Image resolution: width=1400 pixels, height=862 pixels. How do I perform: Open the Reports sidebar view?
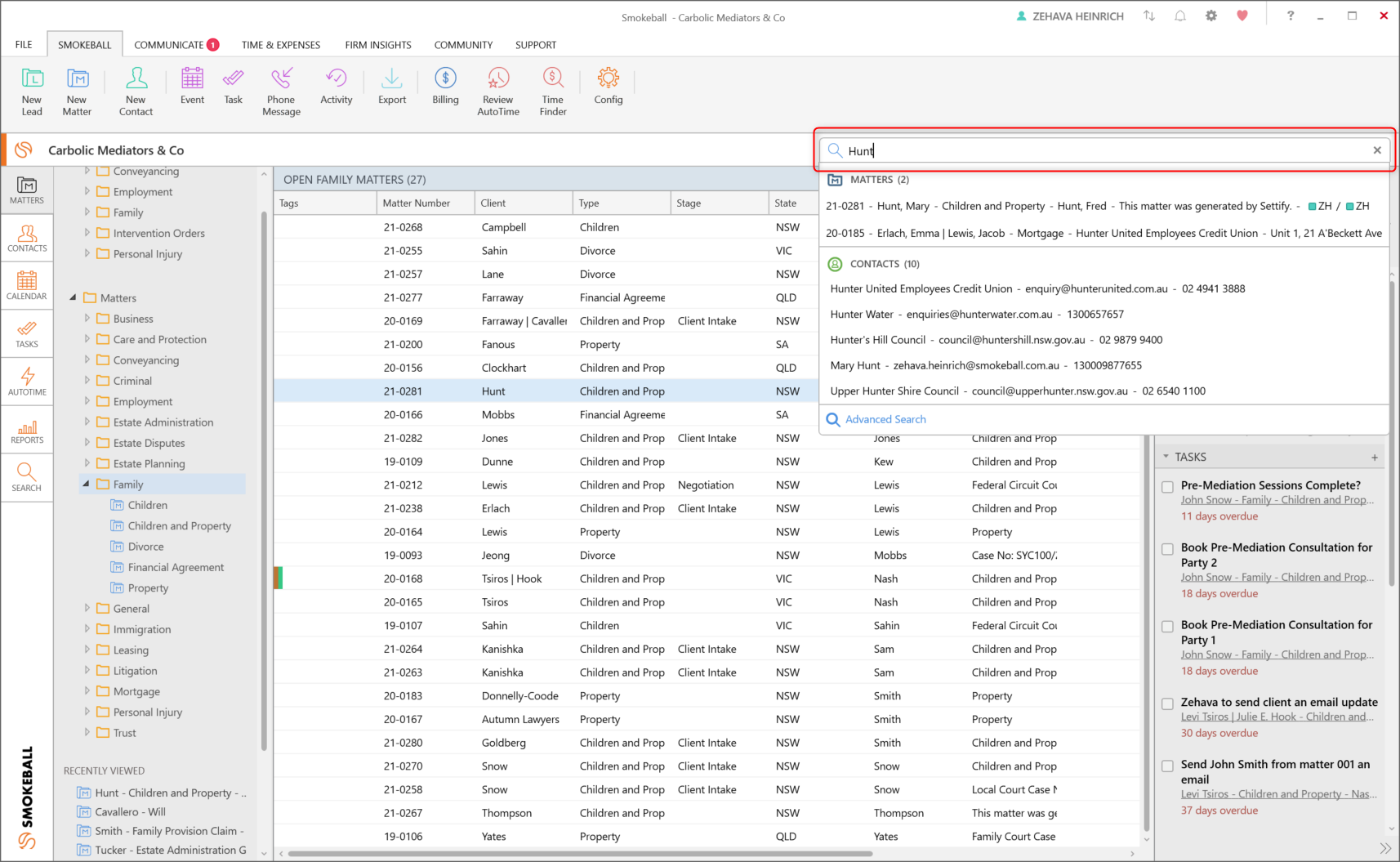[x=27, y=430]
